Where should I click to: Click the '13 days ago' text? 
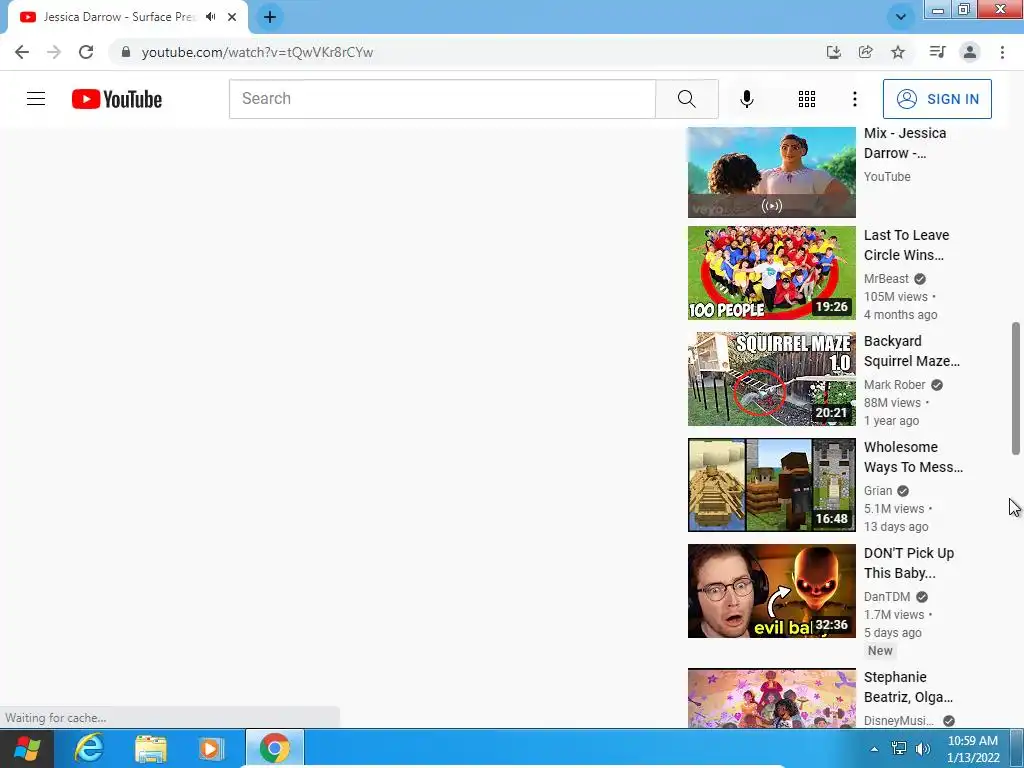coord(895,526)
